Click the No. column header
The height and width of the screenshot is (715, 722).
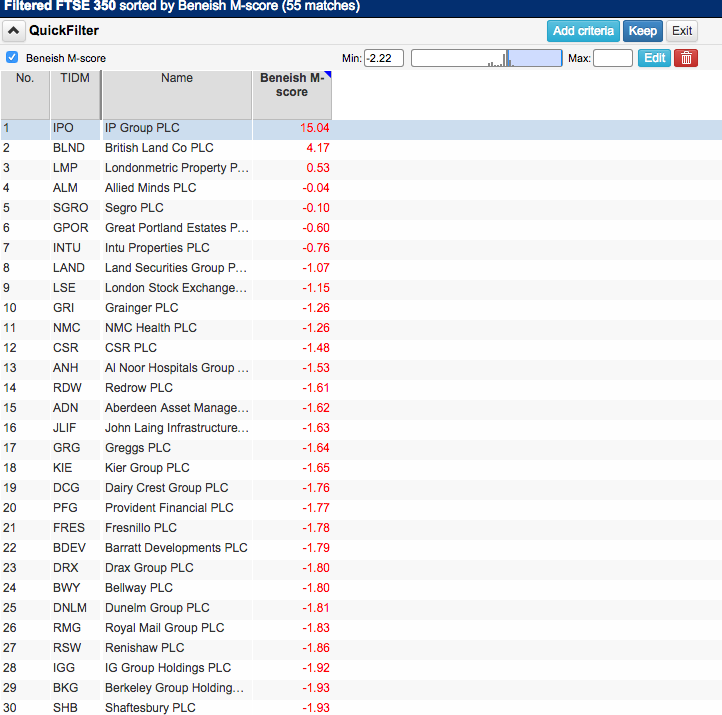[x=25, y=95]
